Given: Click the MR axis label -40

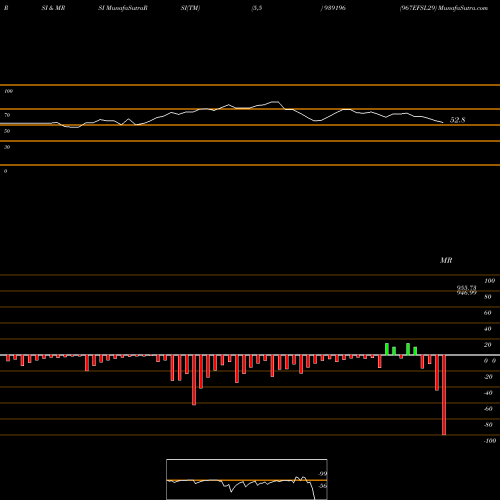Looking at the screenshot, I should click(x=488, y=393).
